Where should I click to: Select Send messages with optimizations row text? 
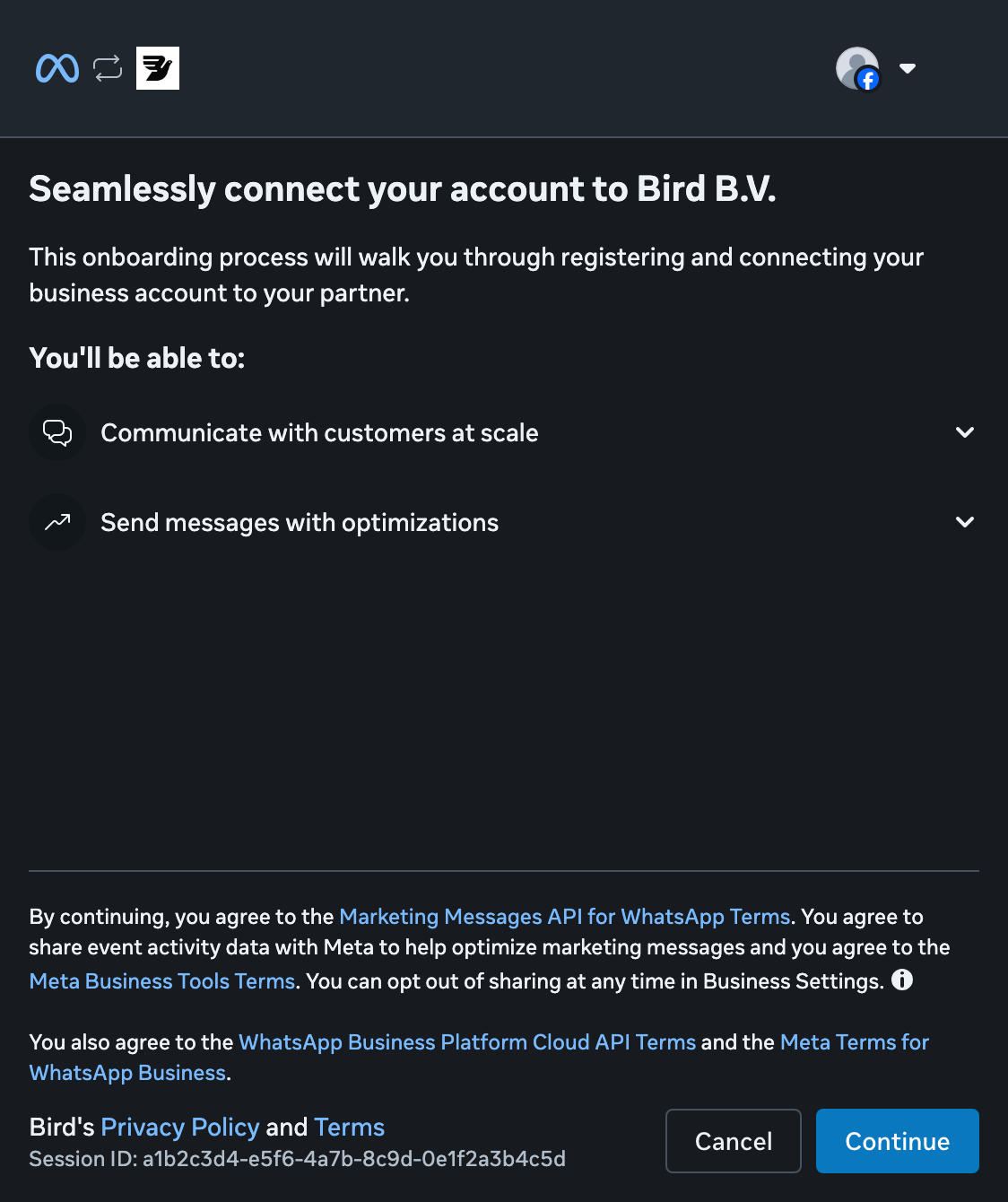300,522
